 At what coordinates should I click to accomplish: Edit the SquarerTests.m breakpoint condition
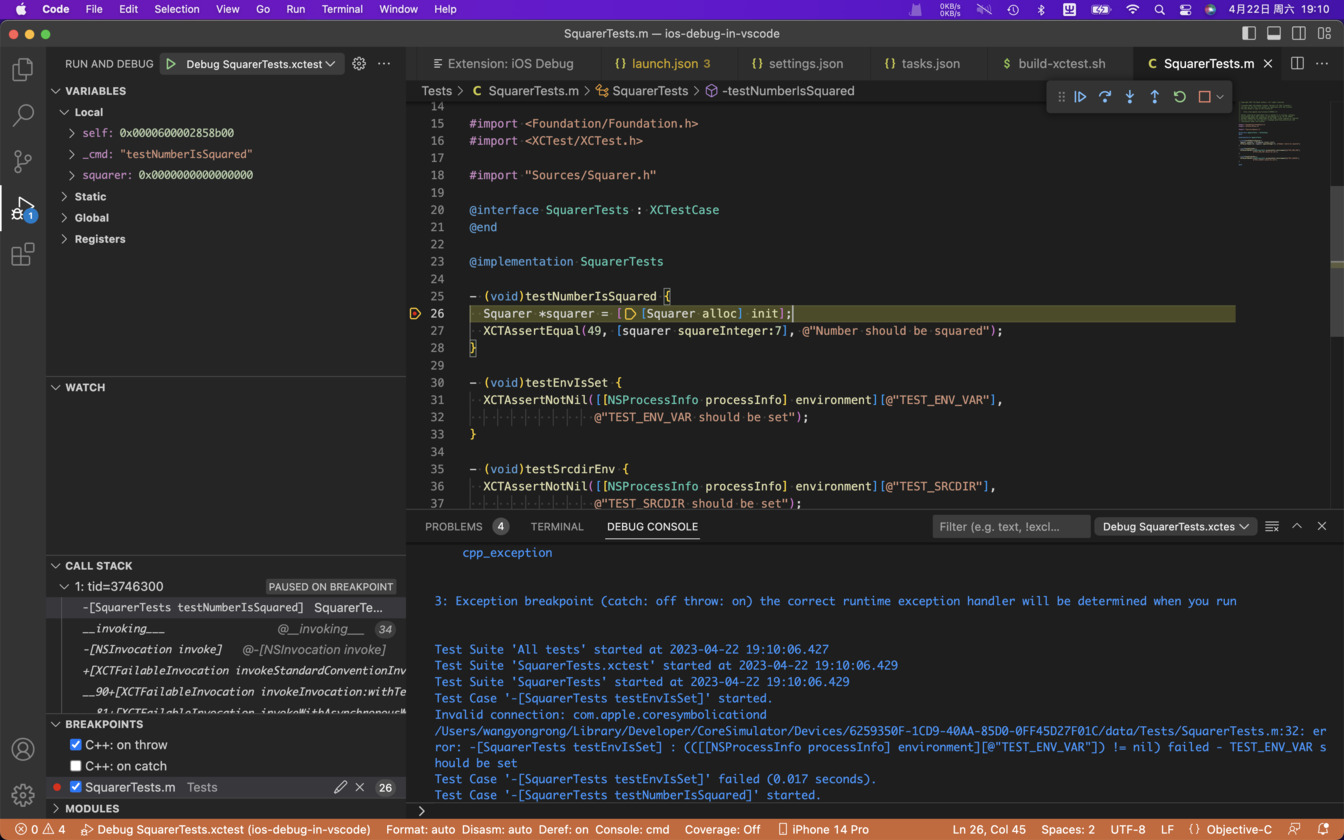tap(340, 787)
